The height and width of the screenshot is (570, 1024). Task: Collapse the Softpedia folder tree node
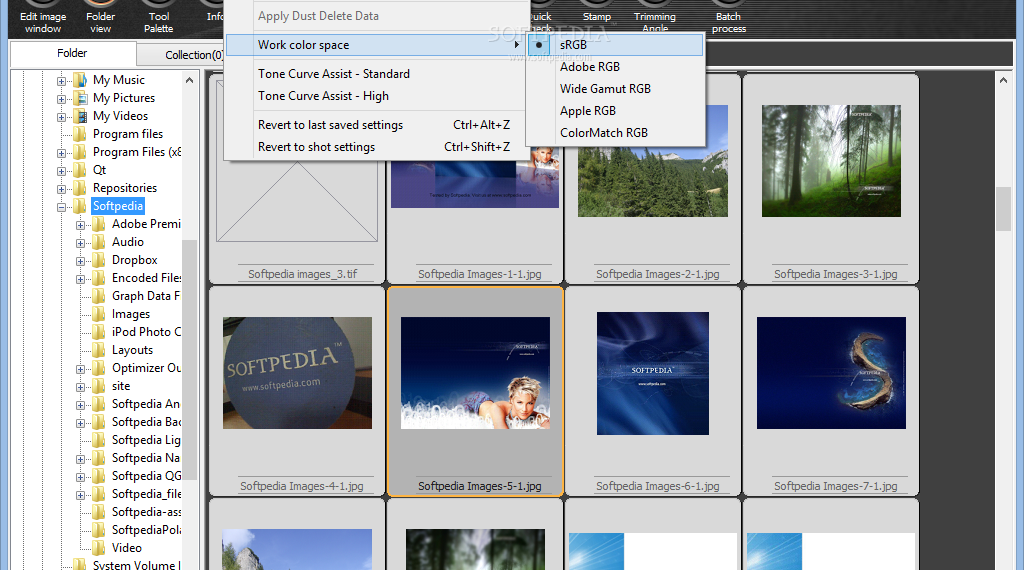(63, 206)
